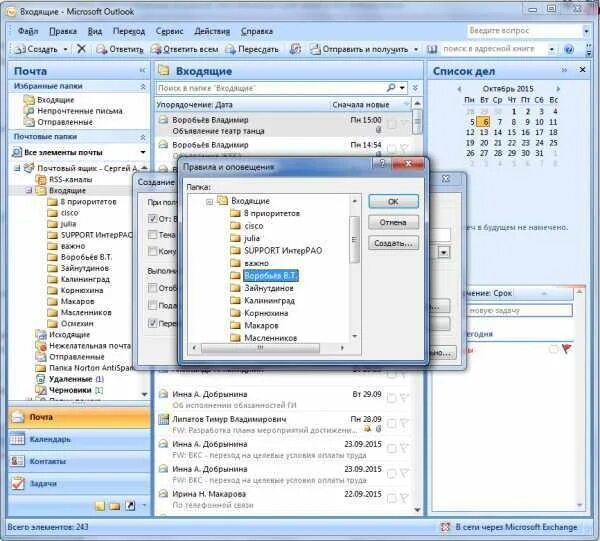The image size is (600, 541).
Task: Click the red flag in task list
Action: pyautogui.click(x=566, y=349)
